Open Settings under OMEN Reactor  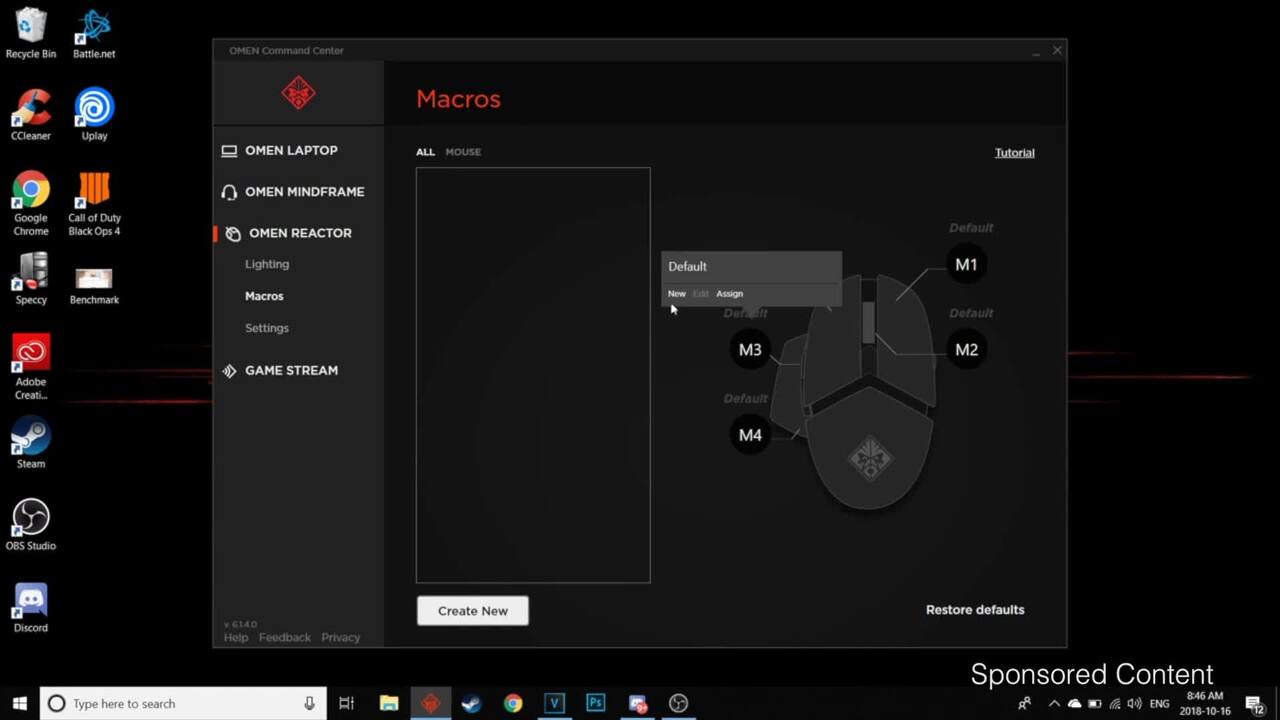click(267, 328)
